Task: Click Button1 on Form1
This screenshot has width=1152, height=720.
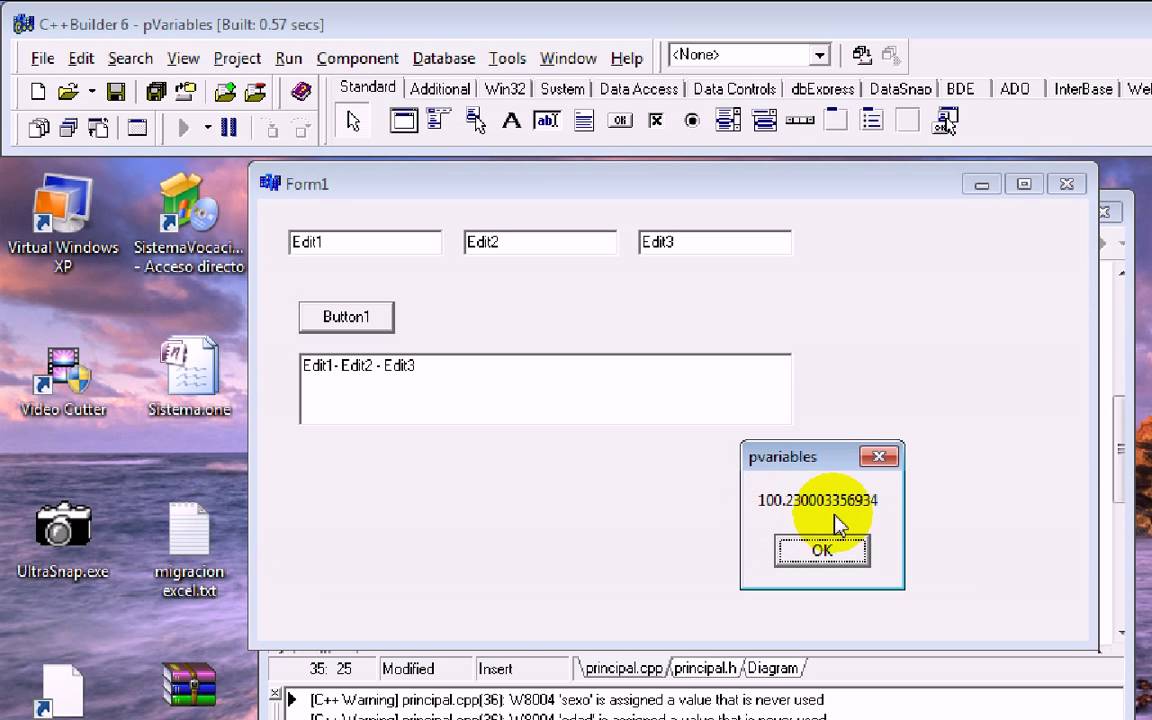Action: pos(346,317)
